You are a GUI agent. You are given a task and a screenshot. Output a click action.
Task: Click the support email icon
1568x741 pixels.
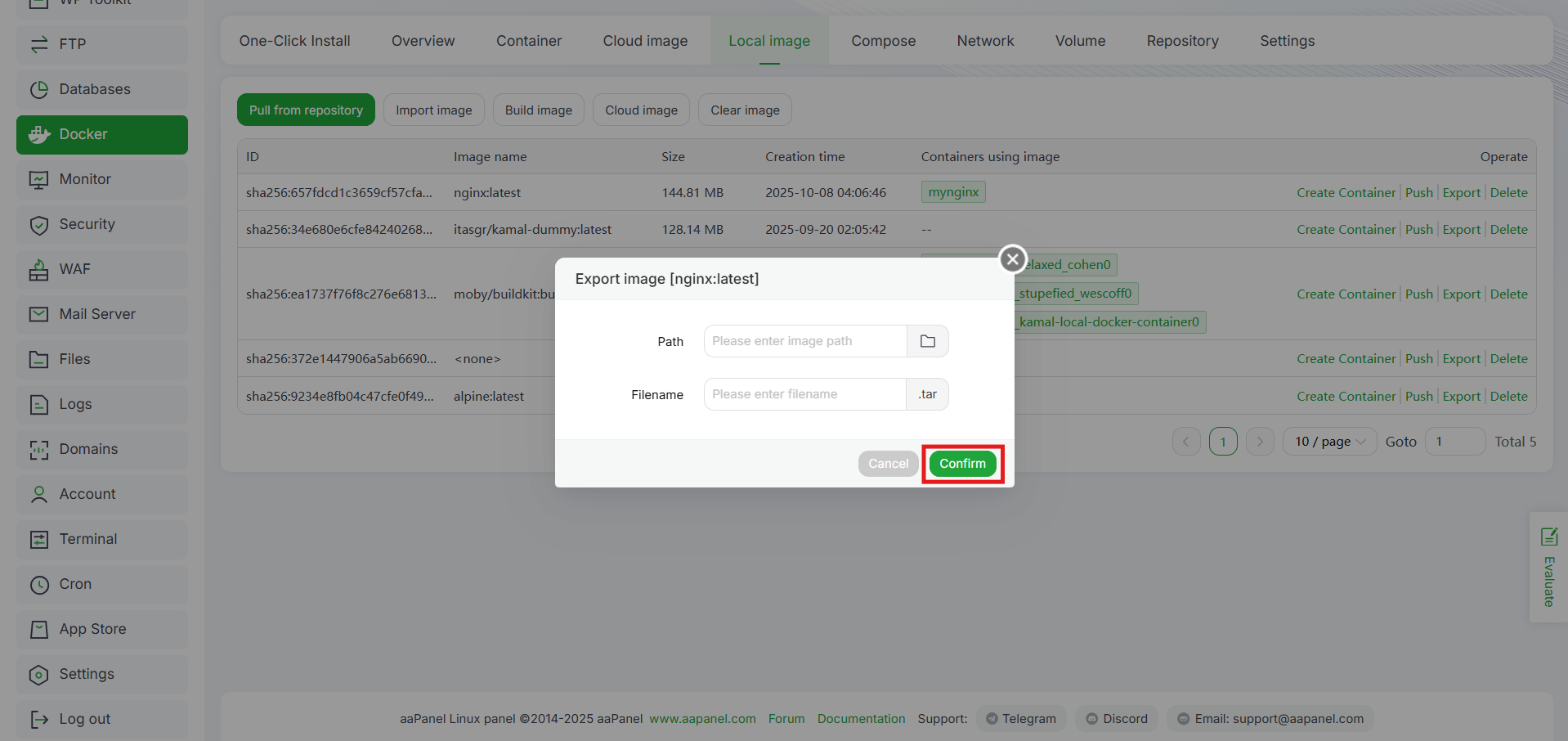(1183, 719)
